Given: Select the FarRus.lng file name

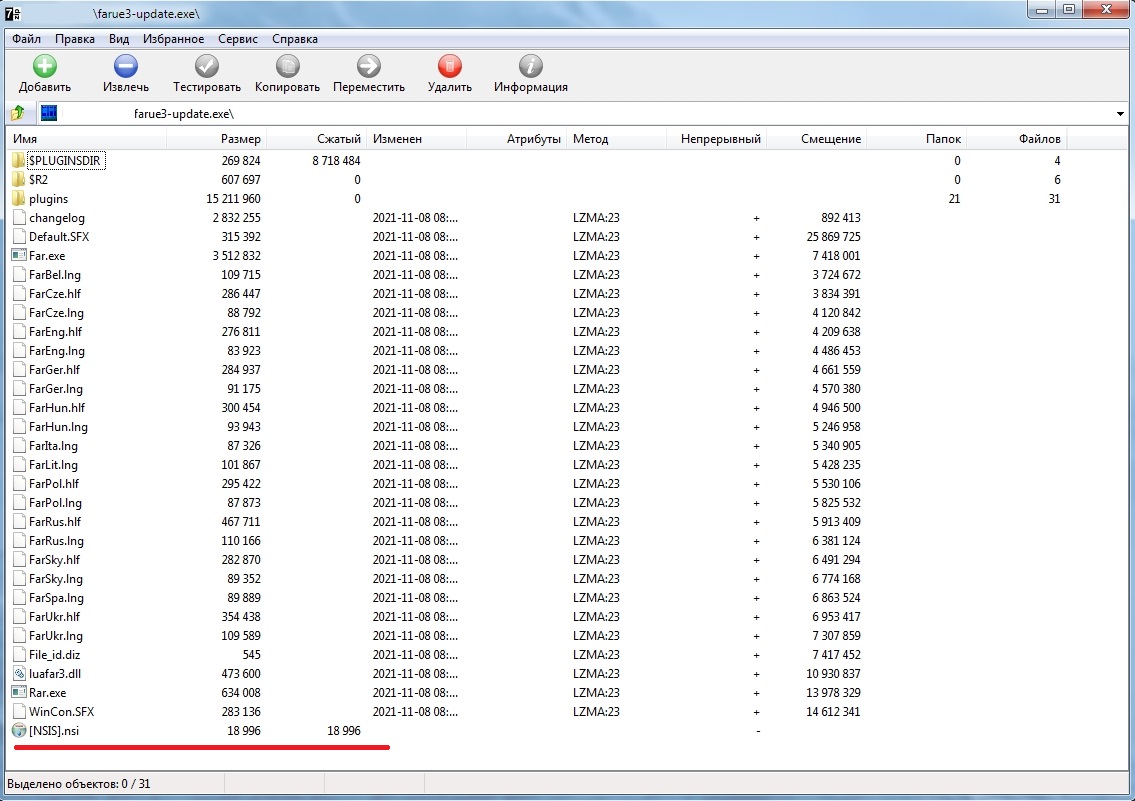Looking at the screenshot, I should (56, 541).
